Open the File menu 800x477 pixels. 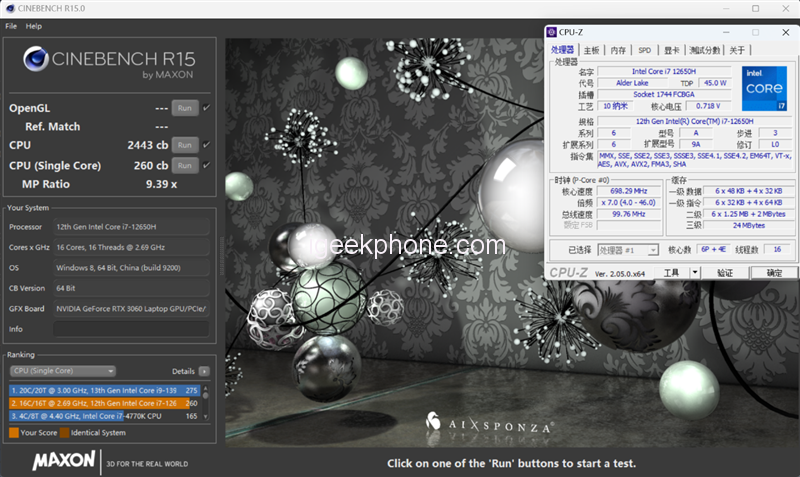coord(11,26)
